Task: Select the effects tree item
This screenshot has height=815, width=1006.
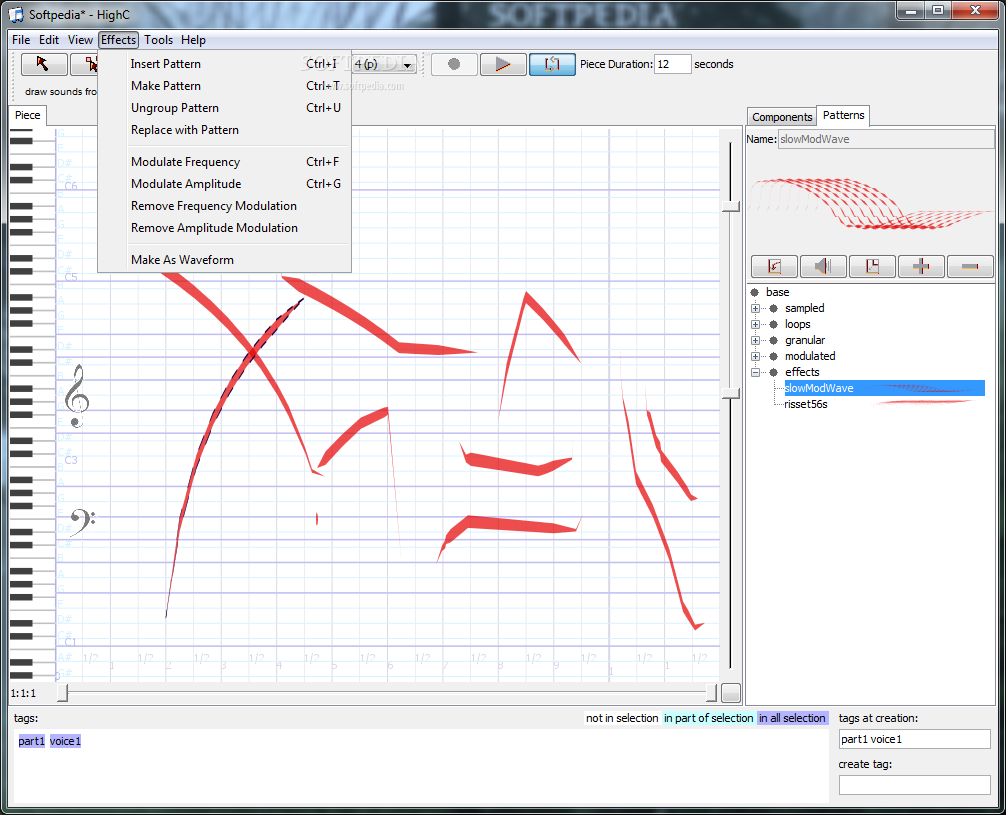Action: tap(802, 372)
